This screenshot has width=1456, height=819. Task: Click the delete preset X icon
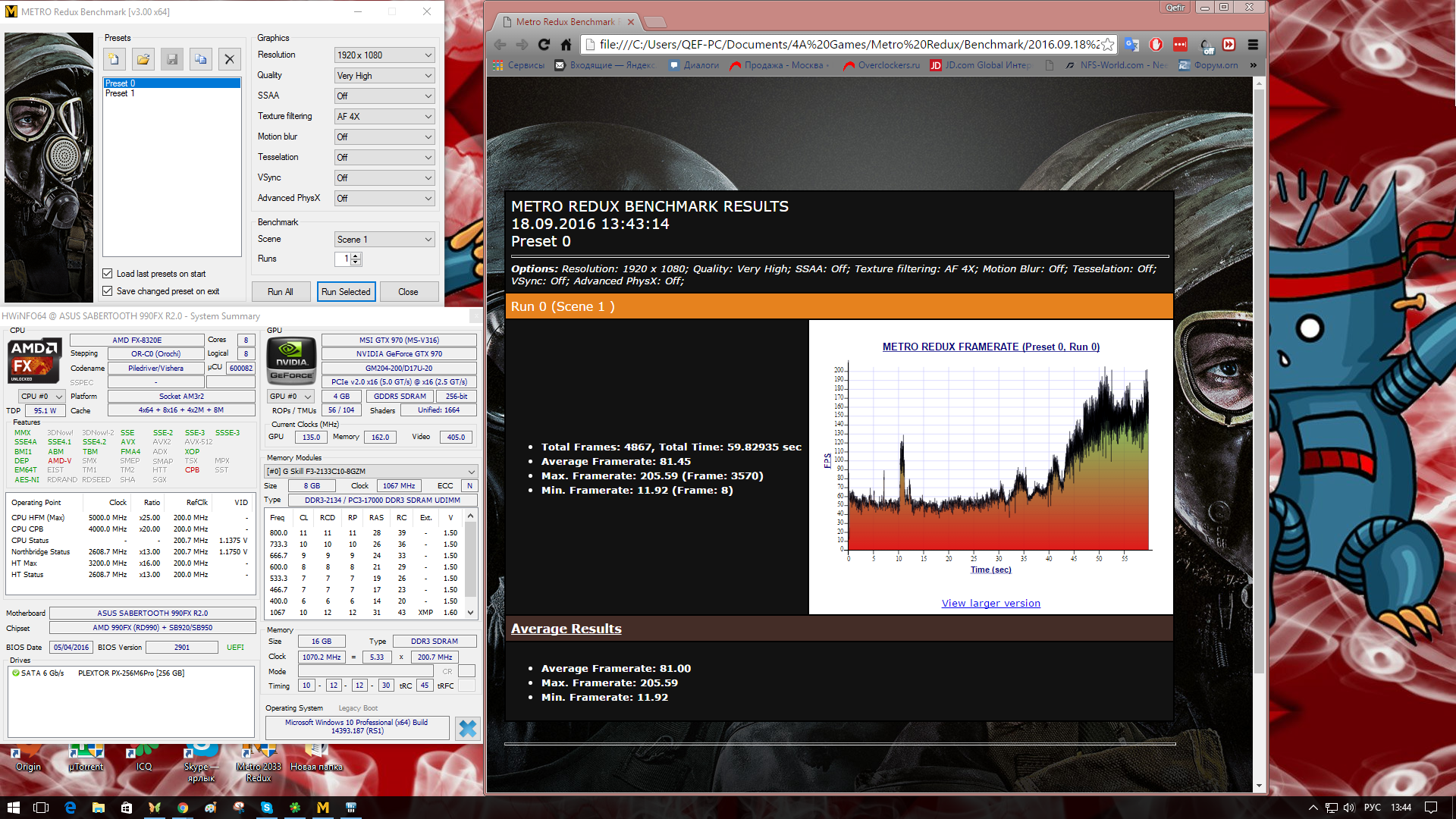coord(229,59)
